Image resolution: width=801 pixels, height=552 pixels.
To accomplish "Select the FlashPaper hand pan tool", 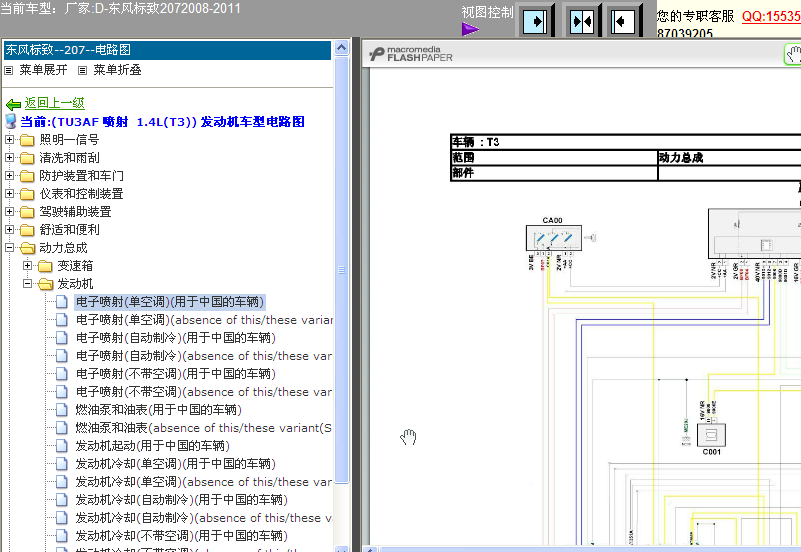I will 792,54.
